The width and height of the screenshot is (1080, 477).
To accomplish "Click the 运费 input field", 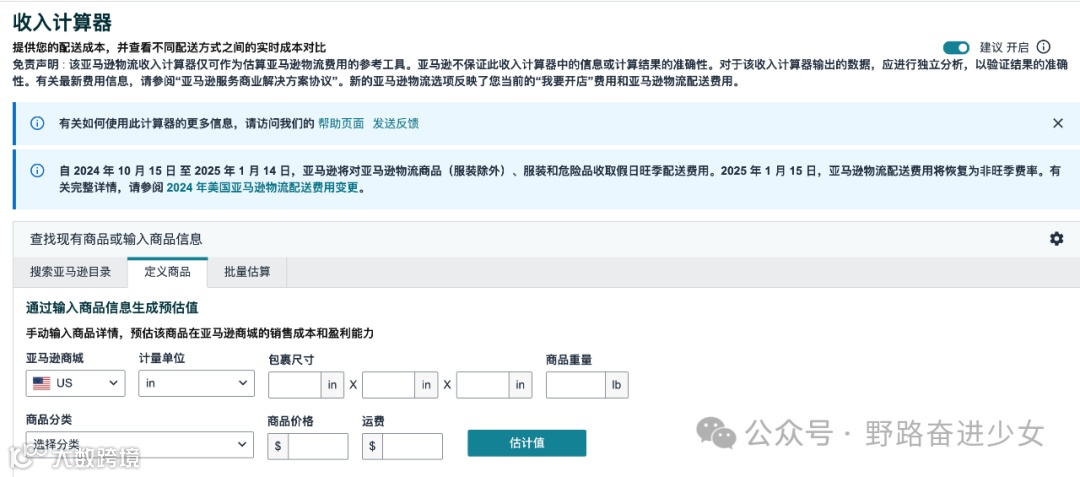I will tap(413, 446).
